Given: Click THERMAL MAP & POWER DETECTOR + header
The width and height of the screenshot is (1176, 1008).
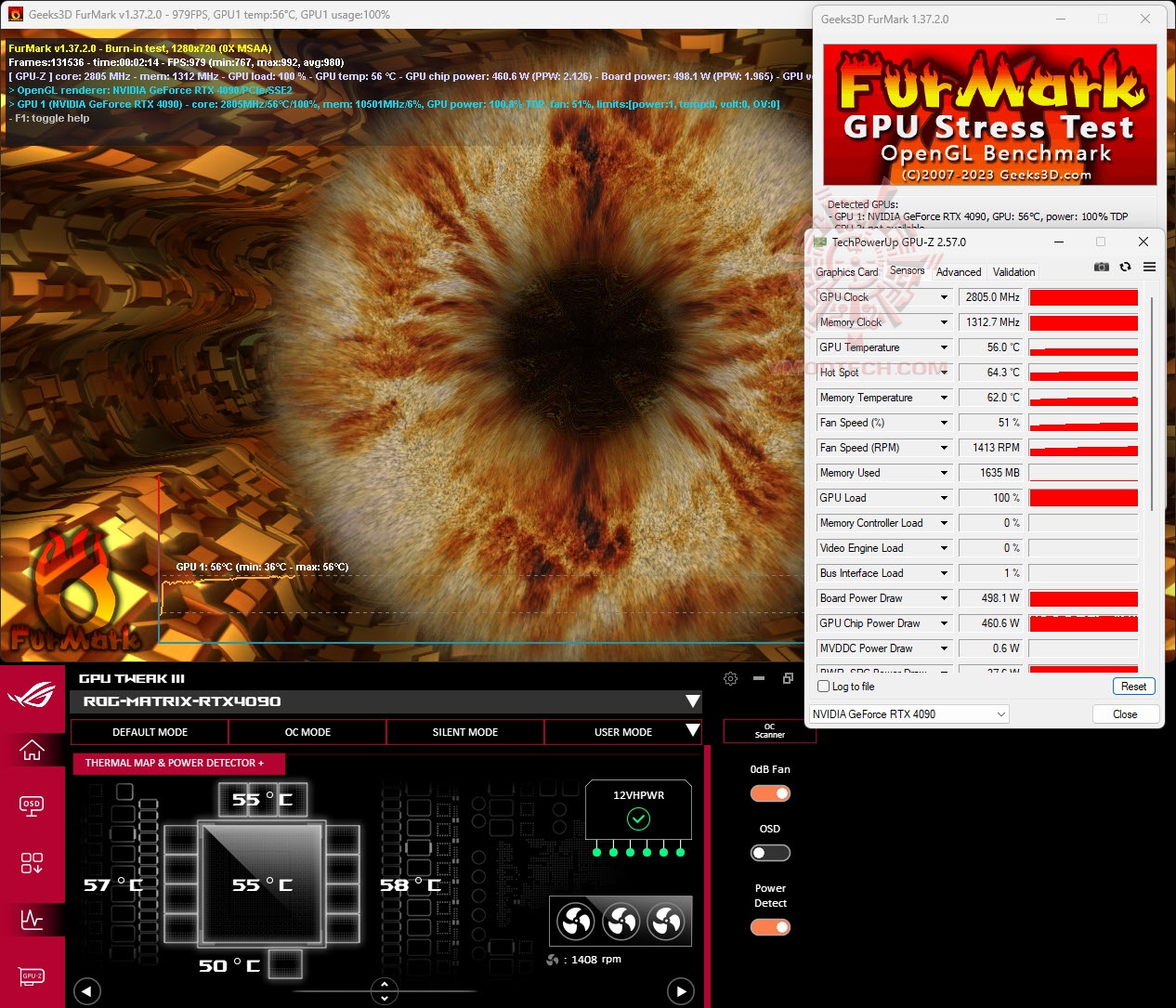Looking at the screenshot, I should tap(178, 764).
